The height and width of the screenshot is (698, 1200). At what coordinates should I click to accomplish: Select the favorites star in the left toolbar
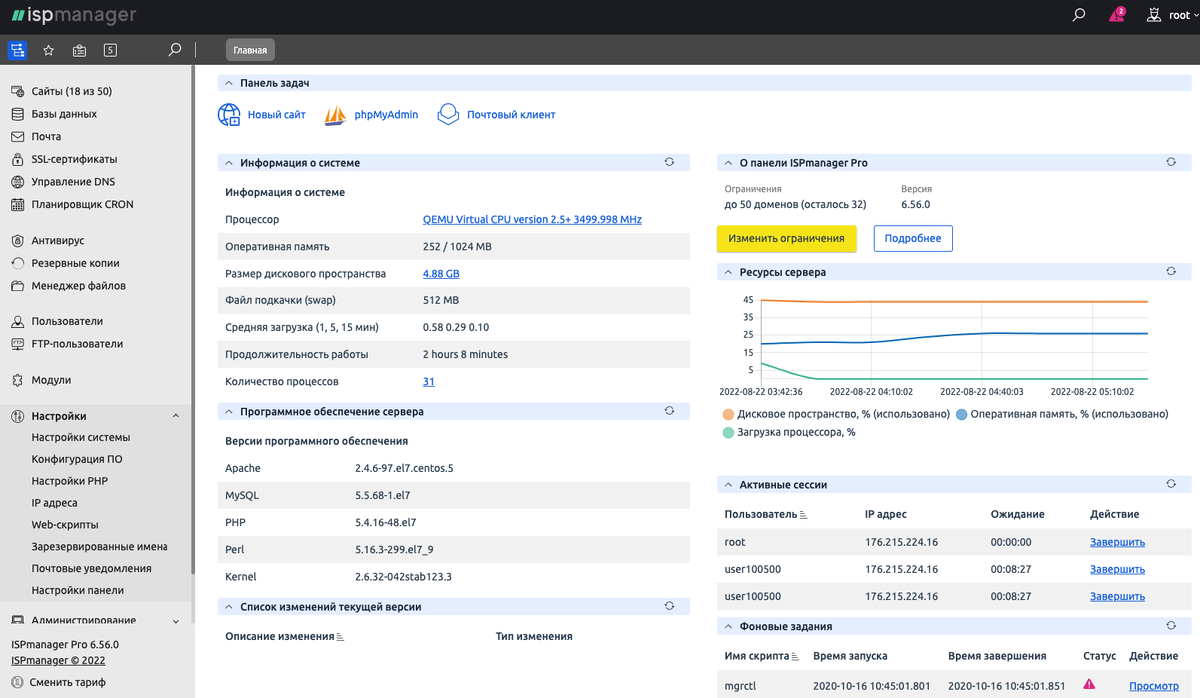coord(47,48)
